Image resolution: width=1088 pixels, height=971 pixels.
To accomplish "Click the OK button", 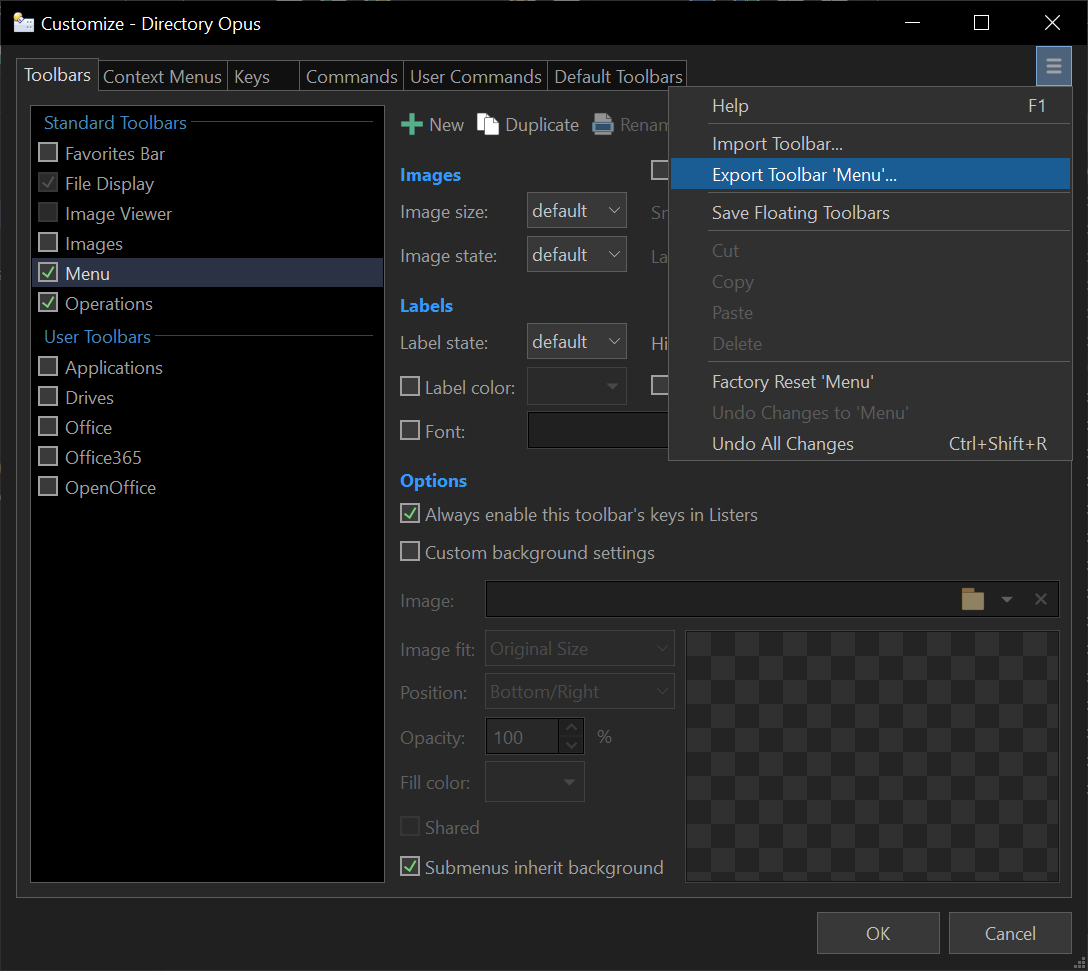I will coord(878,934).
